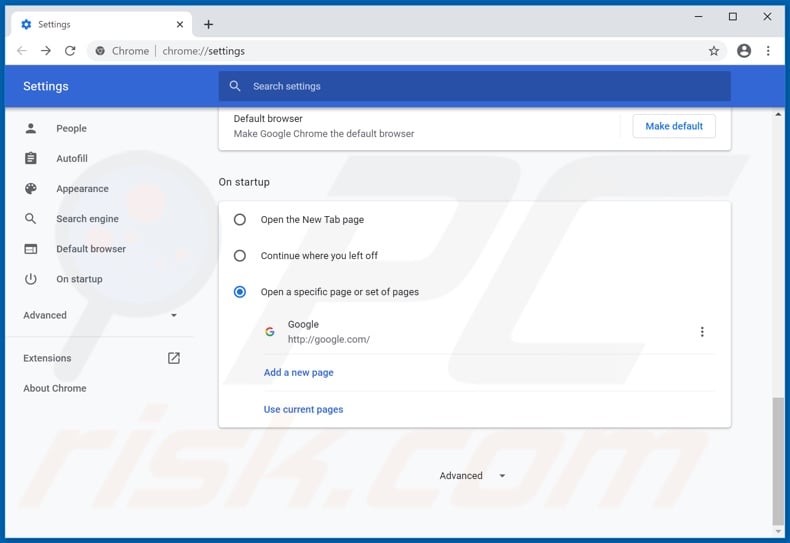
Task: Click the search magnifier icon in settings bar
Action: tap(235, 86)
